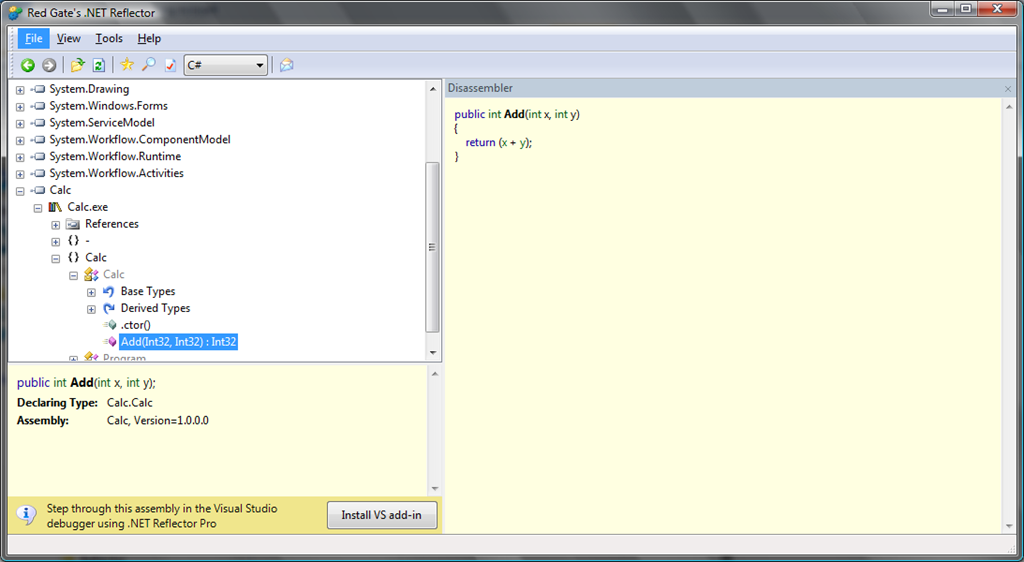
Task: Click the Install VS add-in button
Action: coord(381,515)
